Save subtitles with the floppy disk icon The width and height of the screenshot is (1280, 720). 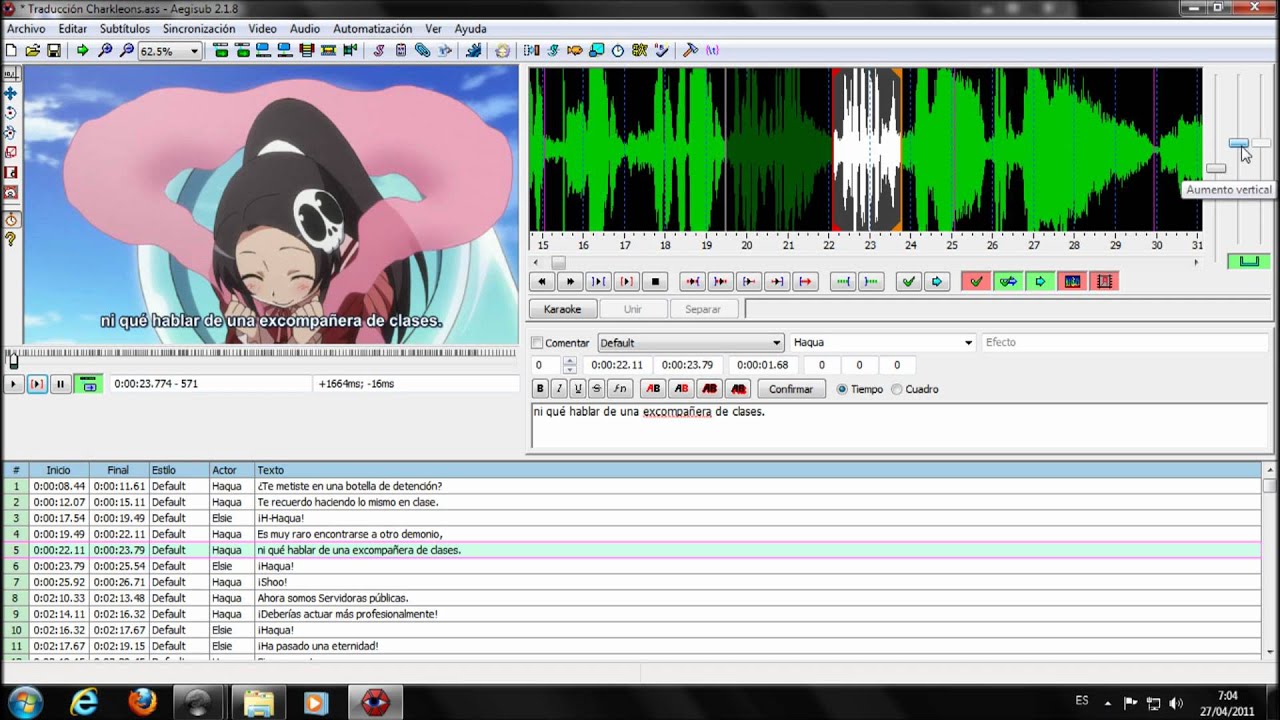coord(54,50)
